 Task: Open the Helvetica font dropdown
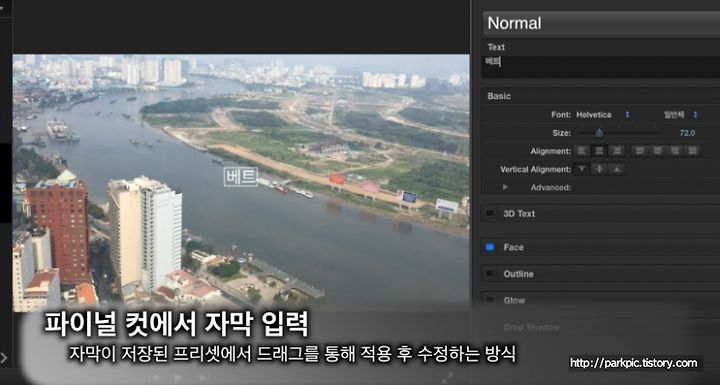(x=603, y=115)
